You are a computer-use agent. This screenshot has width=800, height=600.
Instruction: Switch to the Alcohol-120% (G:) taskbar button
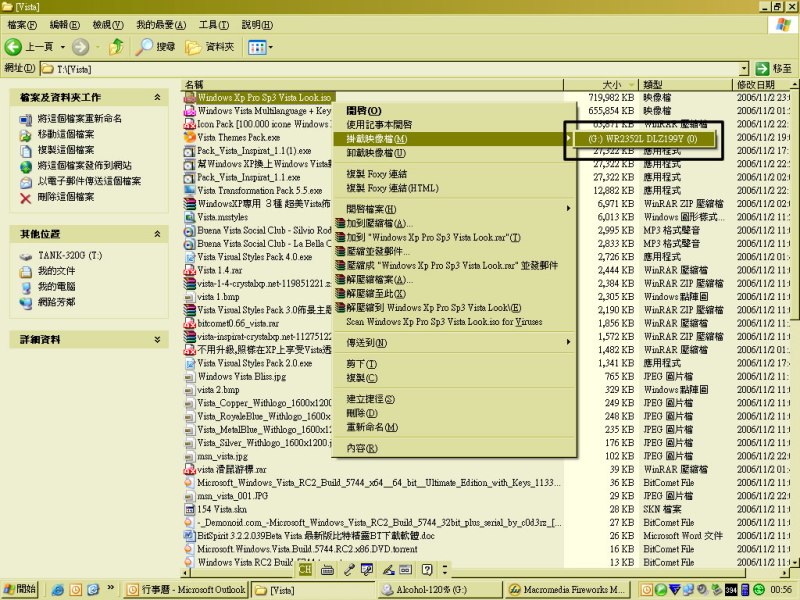click(x=440, y=590)
